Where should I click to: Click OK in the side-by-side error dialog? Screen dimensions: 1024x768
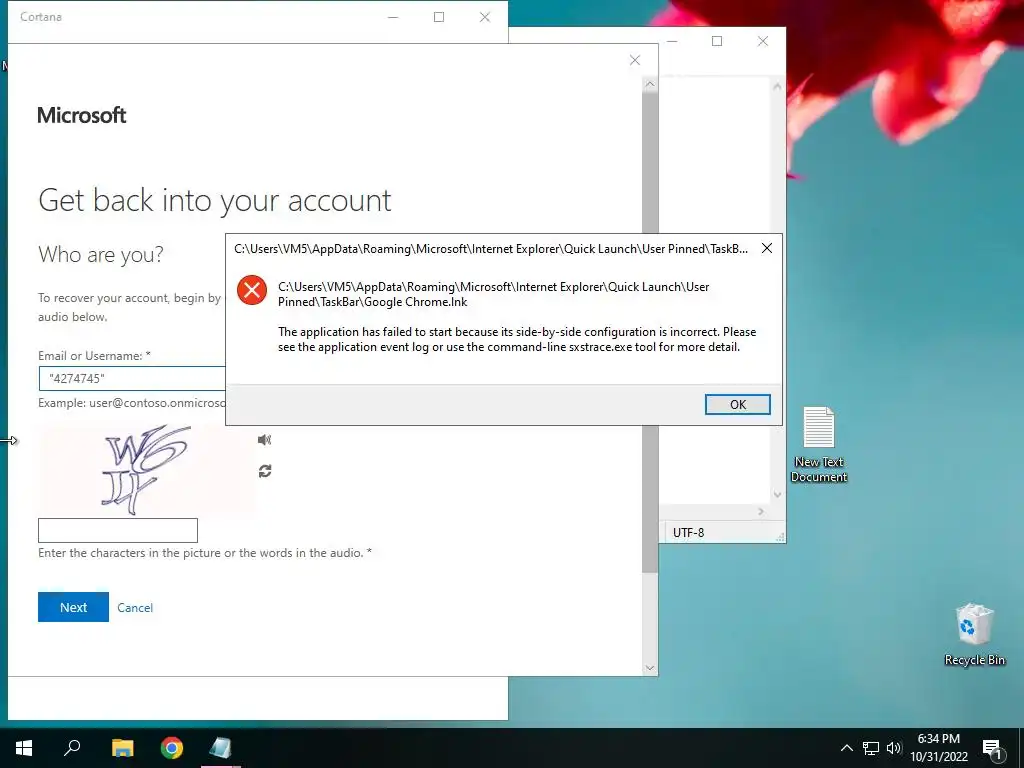coord(737,404)
